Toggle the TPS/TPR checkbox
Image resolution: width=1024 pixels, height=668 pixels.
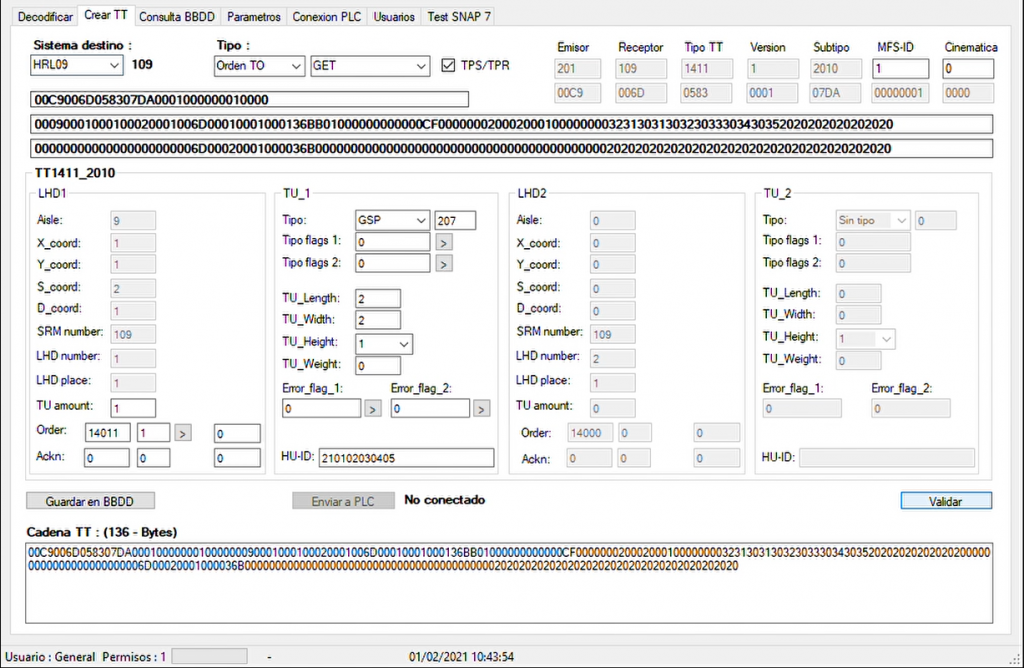447,67
